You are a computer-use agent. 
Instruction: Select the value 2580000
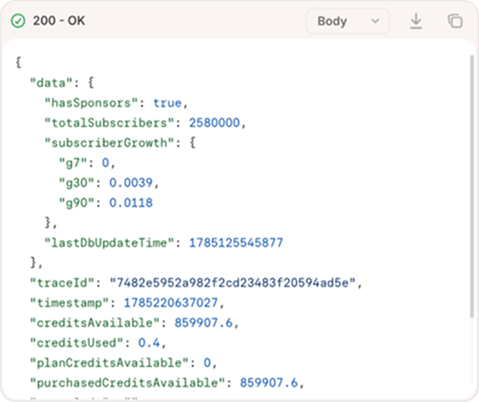tap(214, 123)
